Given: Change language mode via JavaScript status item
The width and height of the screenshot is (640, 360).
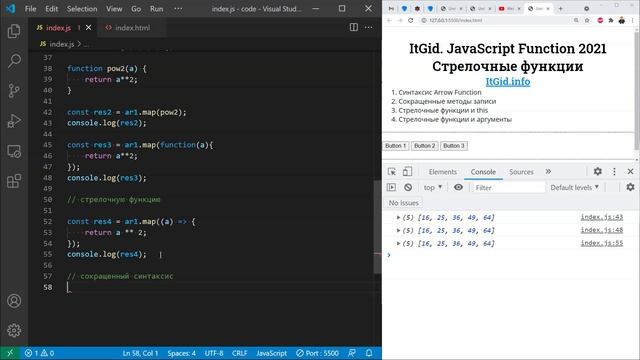Looking at the screenshot, I should (271, 353).
